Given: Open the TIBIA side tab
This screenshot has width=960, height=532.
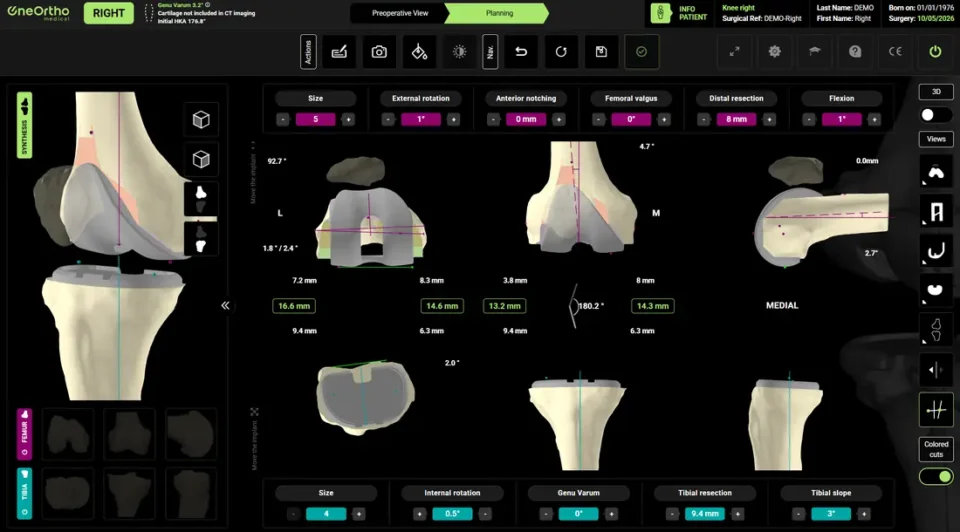Looking at the screenshot, I should [24, 493].
